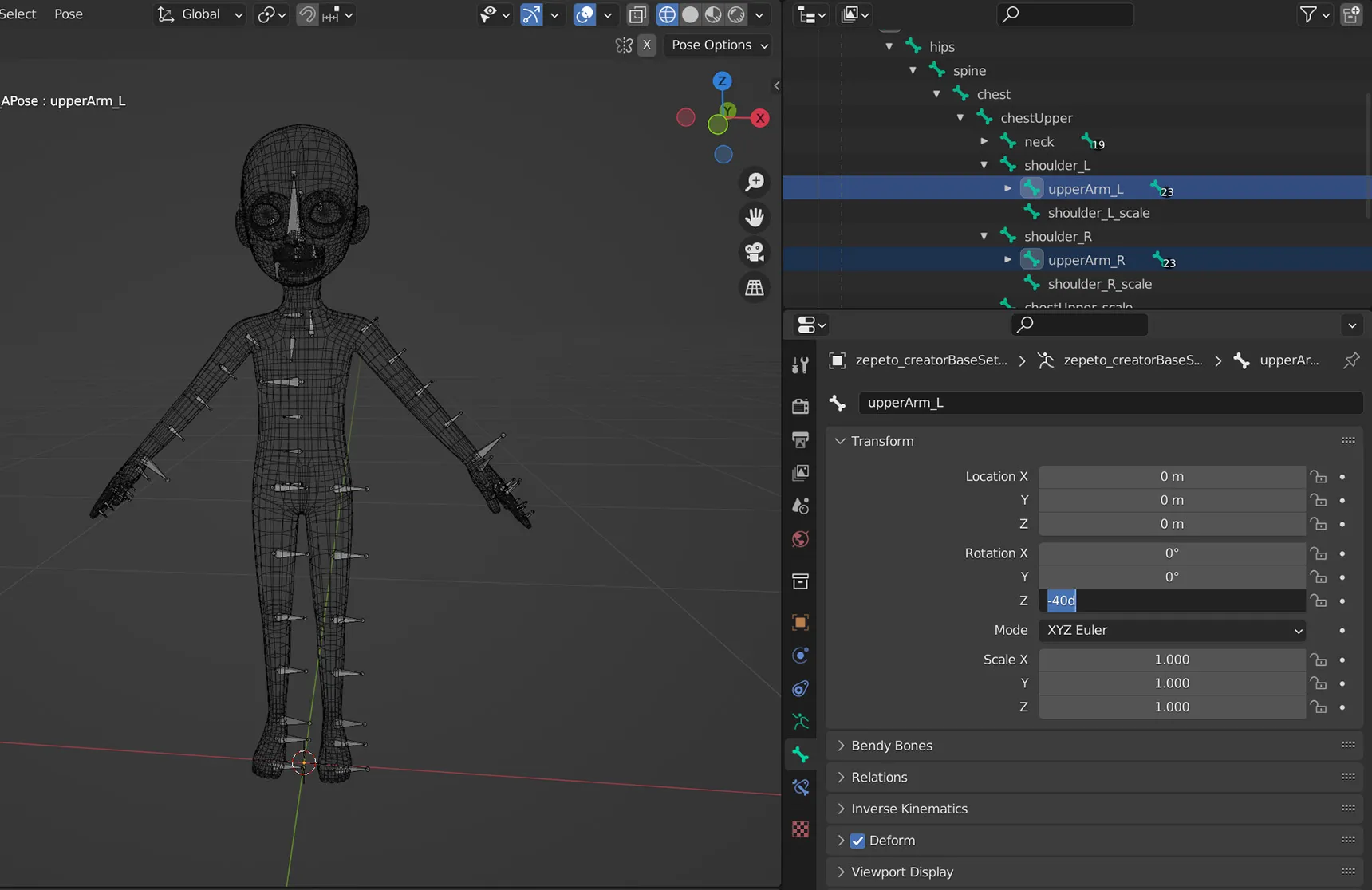
Task: Open the Texture properties tab
Action: pos(800,829)
